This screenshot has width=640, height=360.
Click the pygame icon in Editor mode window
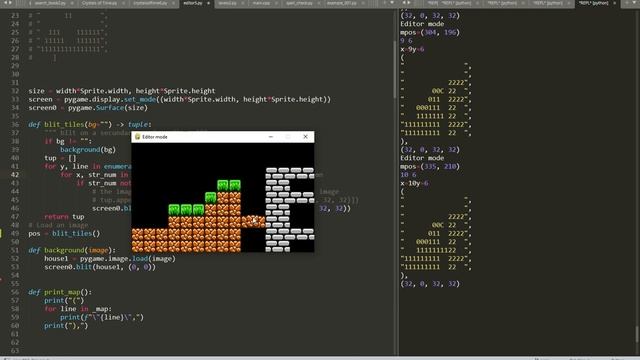[138, 137]
